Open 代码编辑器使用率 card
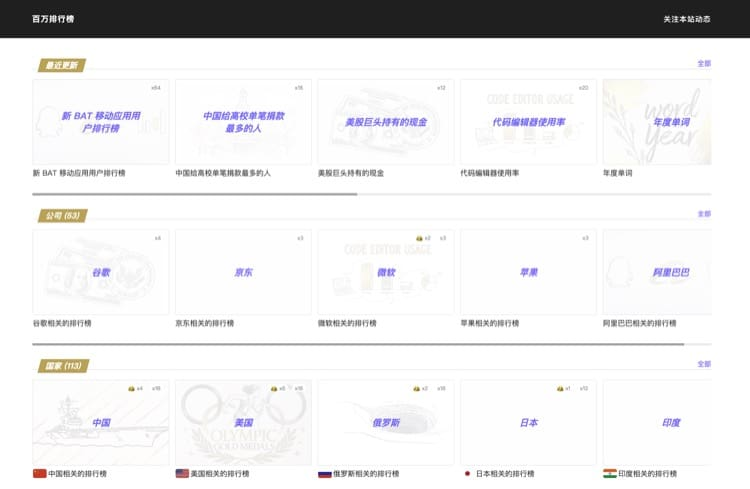Screen dimensions: 750x489 tap(528, 122)
